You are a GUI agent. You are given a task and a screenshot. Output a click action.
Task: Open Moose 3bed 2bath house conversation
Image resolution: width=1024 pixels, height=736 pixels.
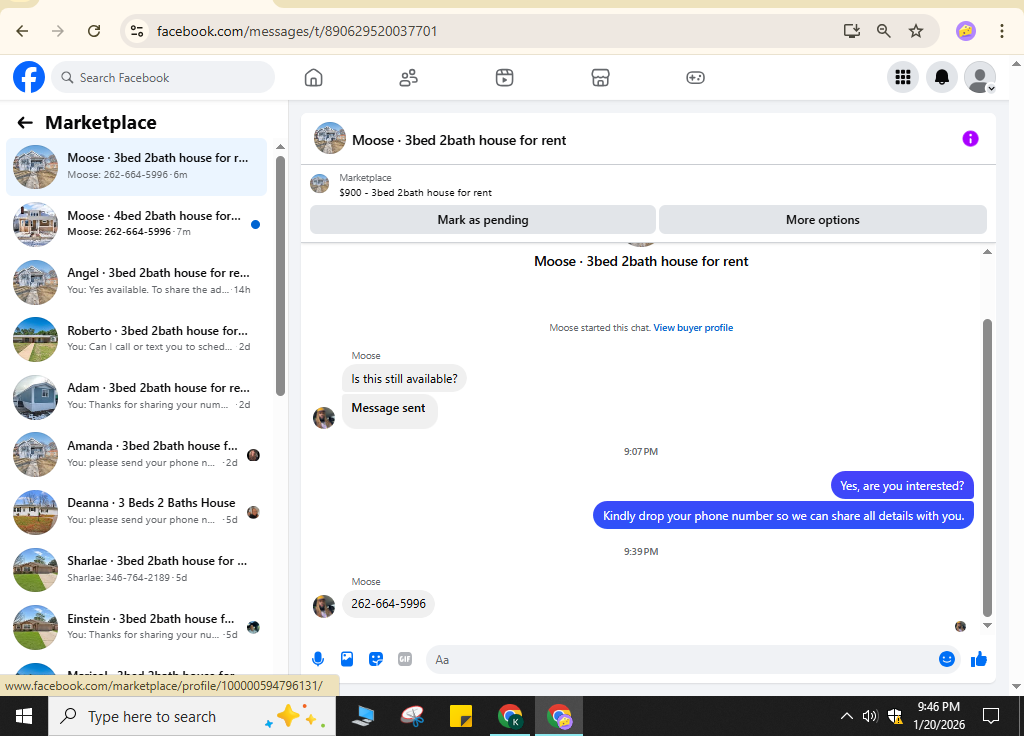[x=136, y=167]
